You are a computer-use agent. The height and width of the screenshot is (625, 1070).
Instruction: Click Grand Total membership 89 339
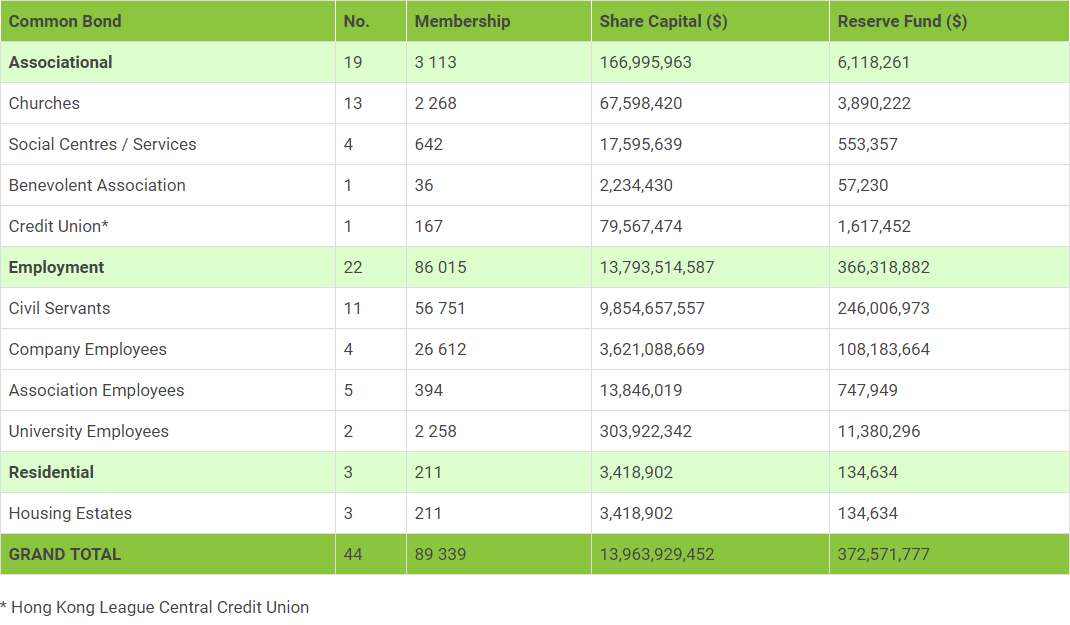tap(440, 553)
